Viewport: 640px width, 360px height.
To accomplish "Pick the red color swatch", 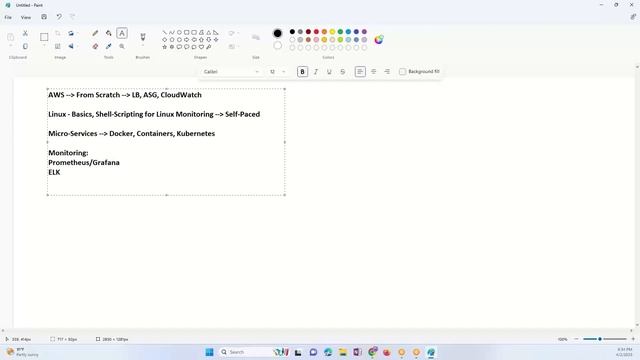I will pos(316,32).
